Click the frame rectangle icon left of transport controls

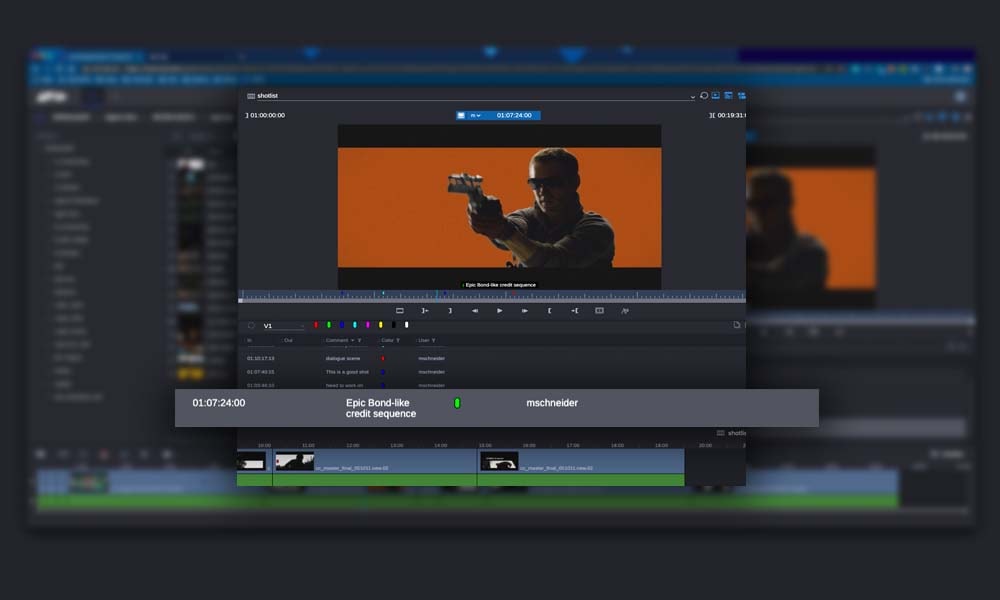pos(400,311)
